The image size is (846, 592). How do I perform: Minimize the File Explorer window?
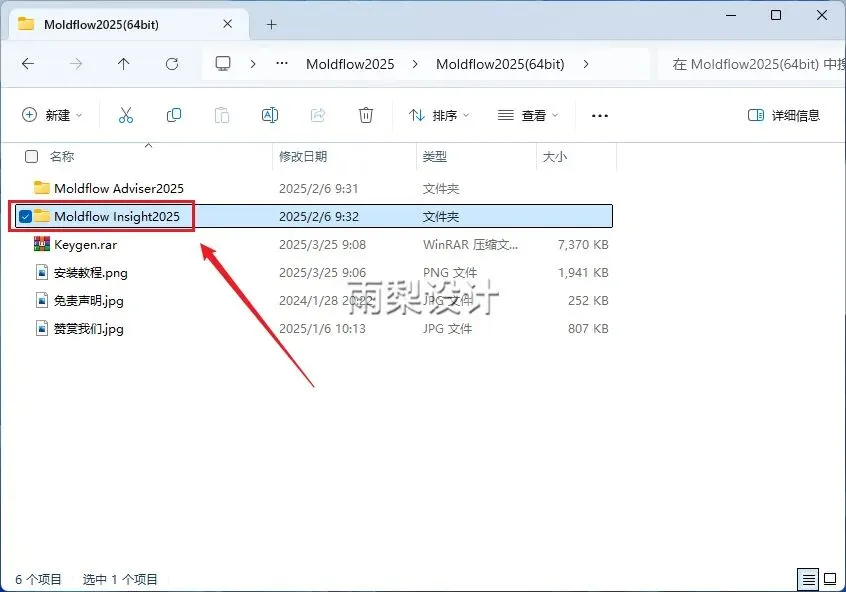point(731,15)
